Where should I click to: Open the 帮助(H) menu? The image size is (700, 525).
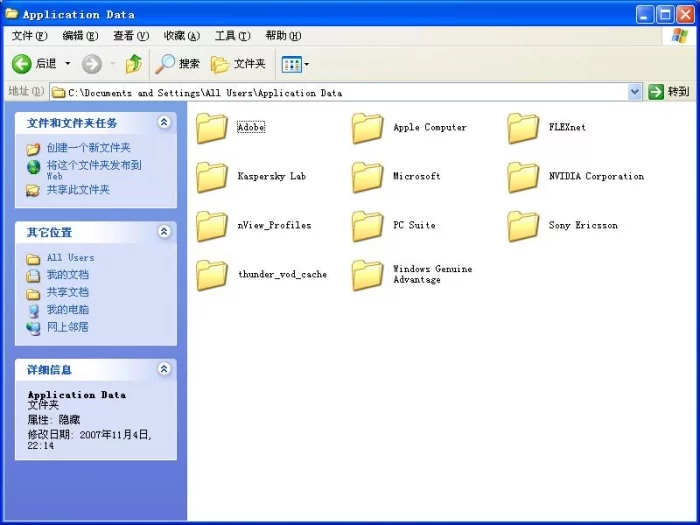[283, 36]
